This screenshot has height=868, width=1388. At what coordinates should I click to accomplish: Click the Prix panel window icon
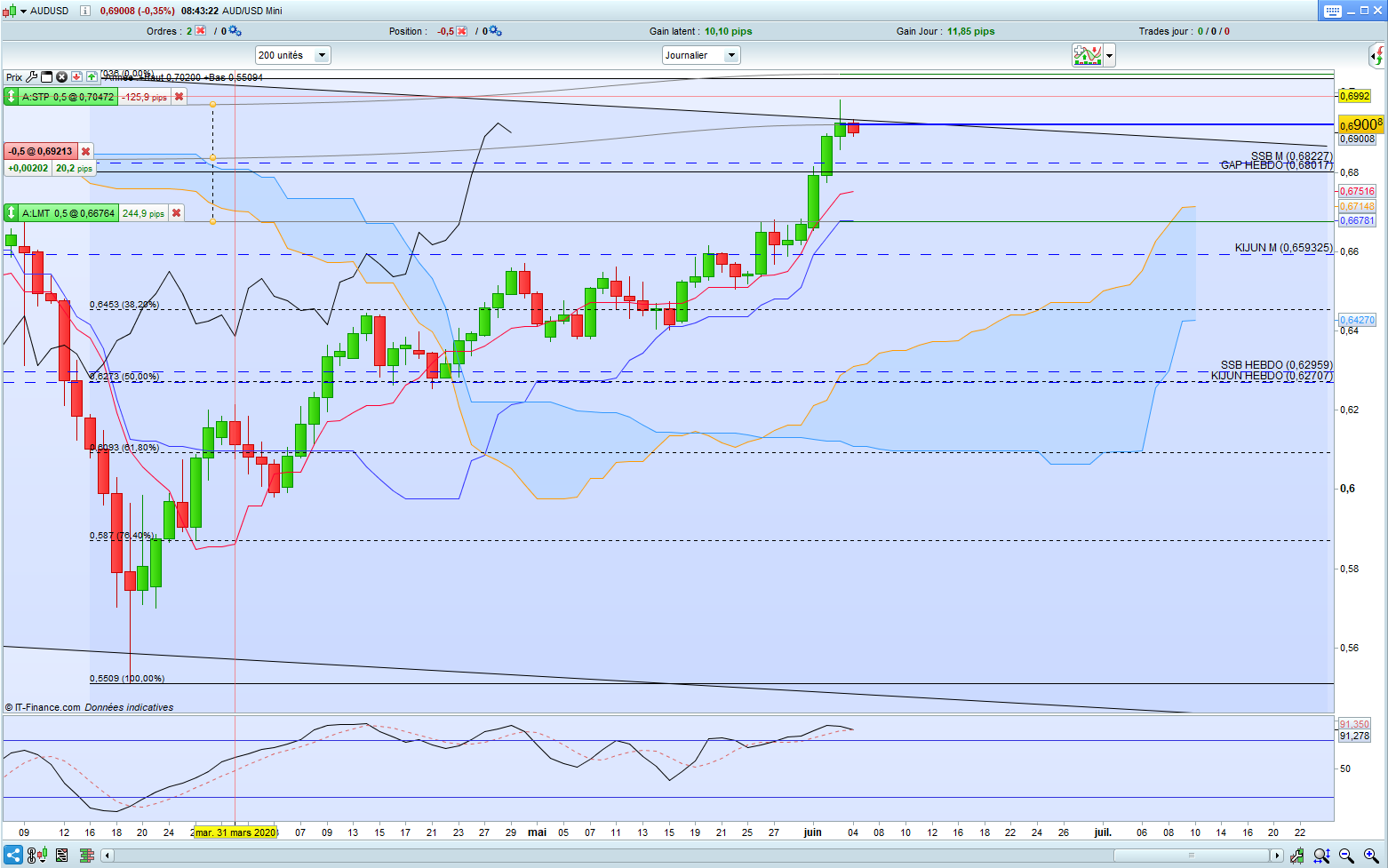(47, 77)
